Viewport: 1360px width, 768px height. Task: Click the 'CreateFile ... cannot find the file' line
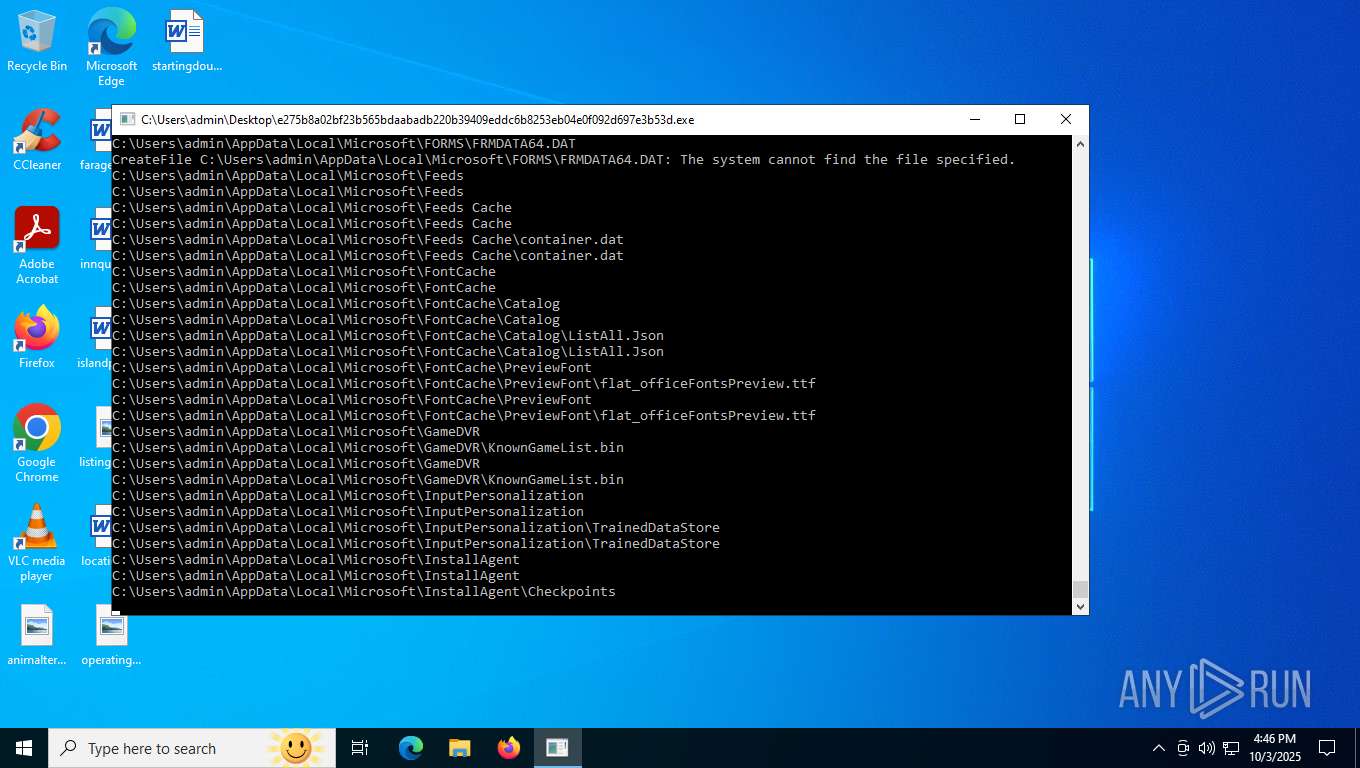[x=563, y=160]
